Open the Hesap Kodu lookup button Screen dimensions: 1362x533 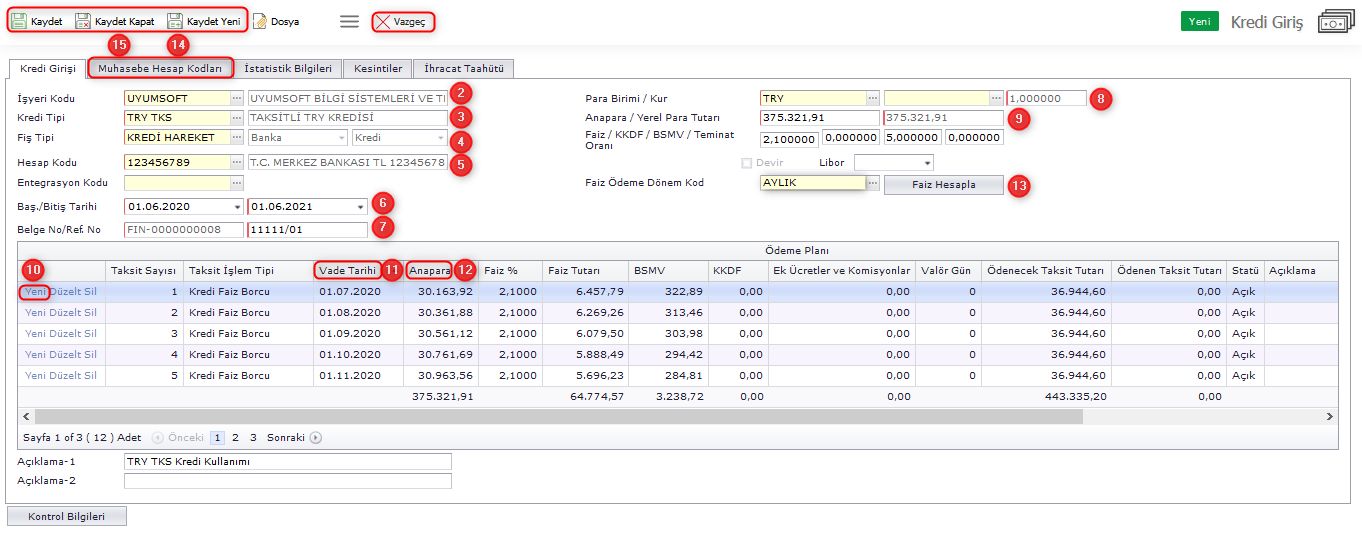[x=236, y=162]
